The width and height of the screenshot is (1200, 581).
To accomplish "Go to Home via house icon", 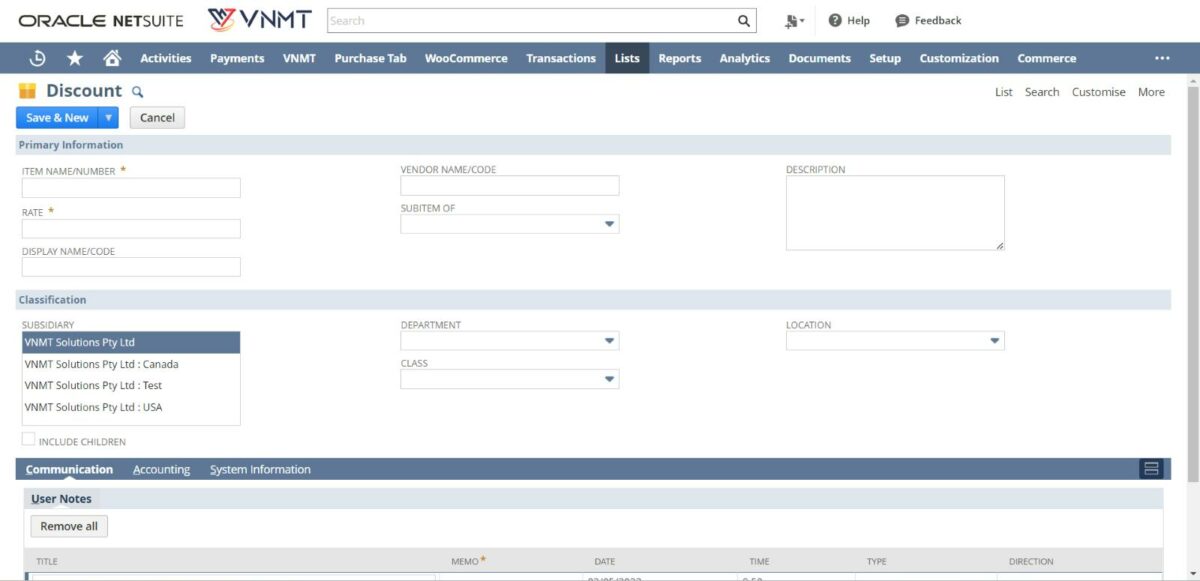I will (x=112, y=58).
